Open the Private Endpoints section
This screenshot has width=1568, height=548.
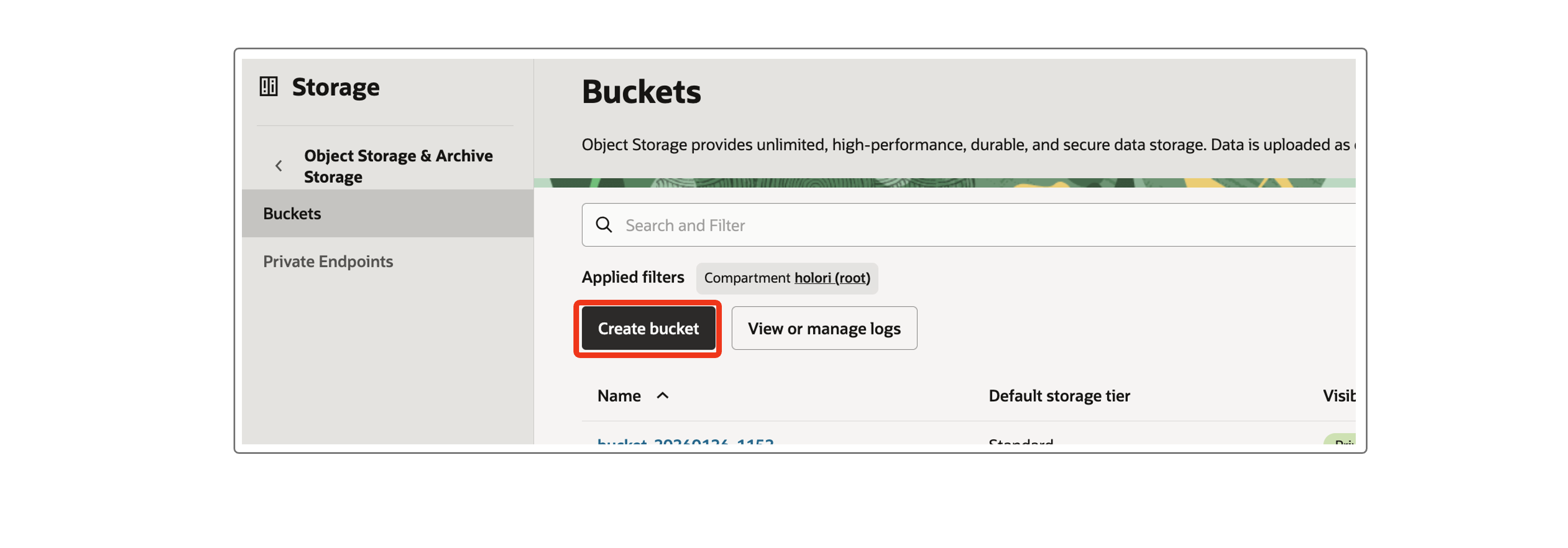328,261
